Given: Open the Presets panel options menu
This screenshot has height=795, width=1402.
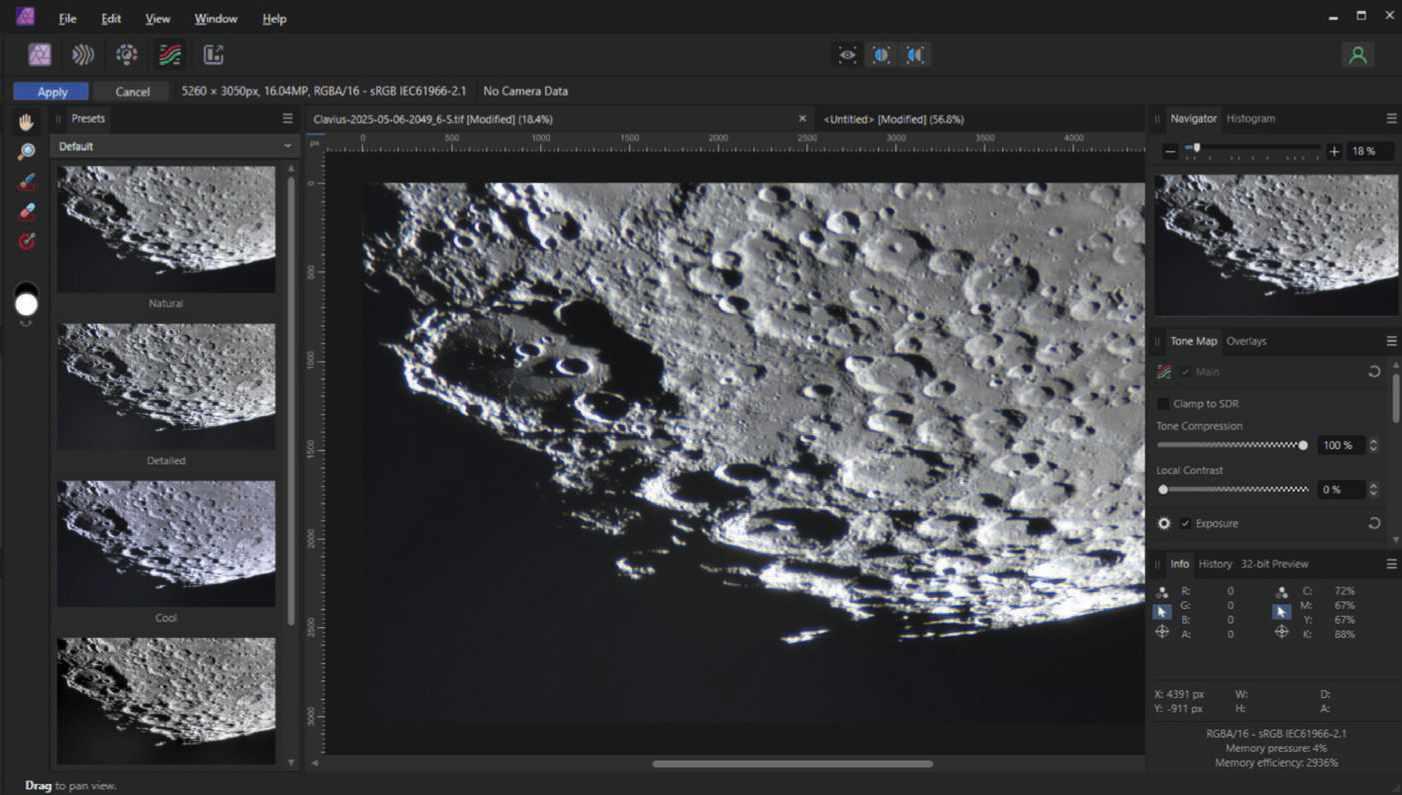Looking at the screenshot, I should [x=288, y=118].
